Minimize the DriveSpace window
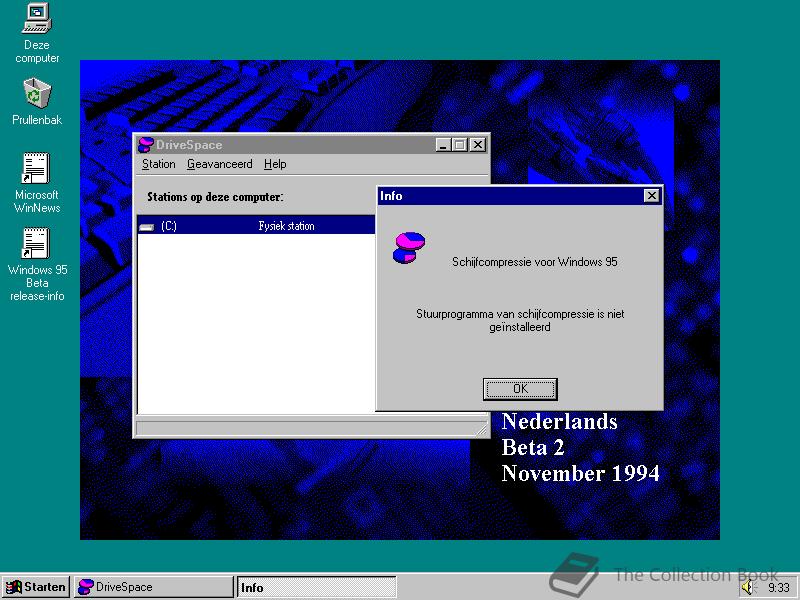 tap(443, 145)
